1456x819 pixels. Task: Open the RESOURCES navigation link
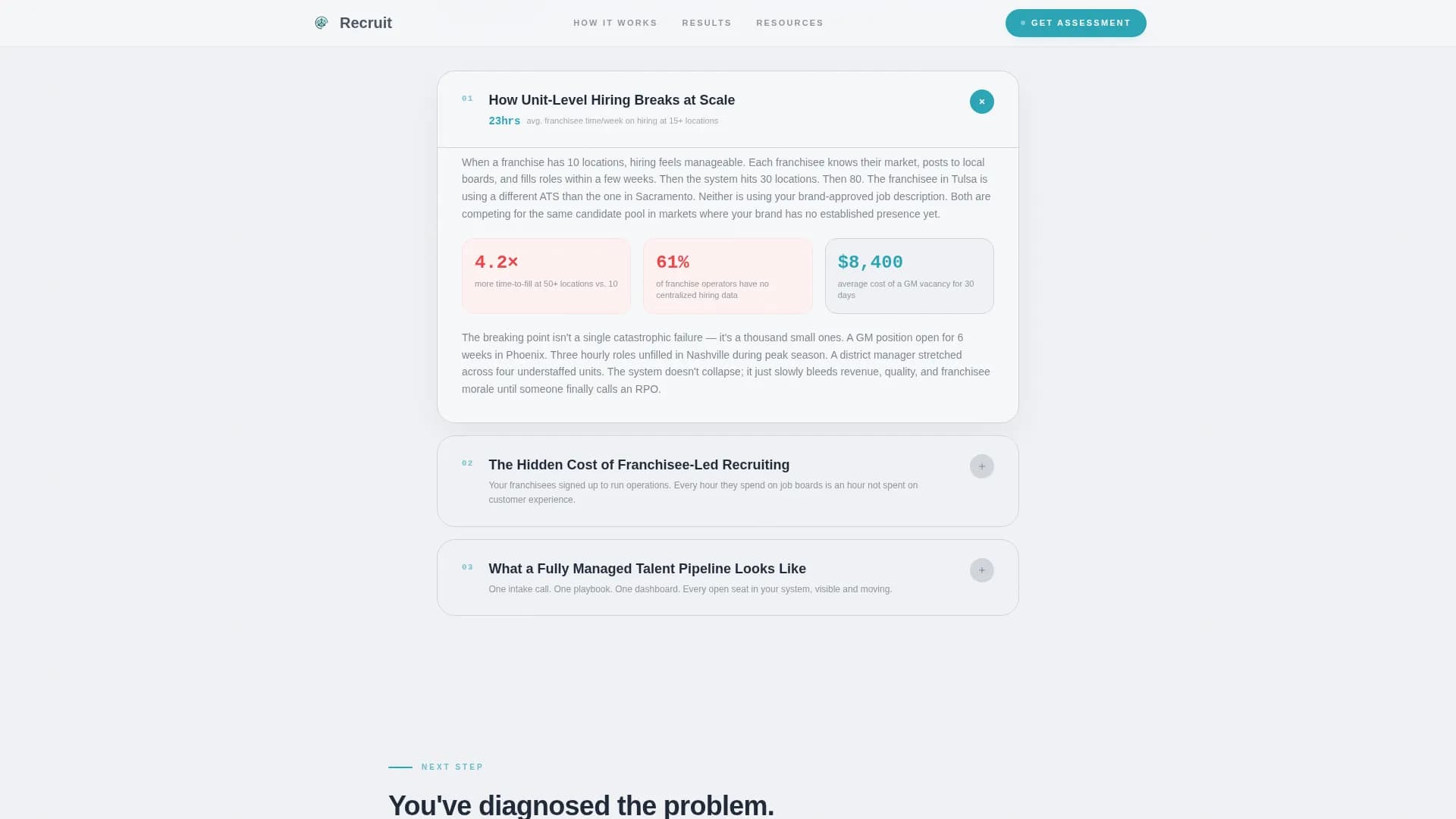click(789, 23)
